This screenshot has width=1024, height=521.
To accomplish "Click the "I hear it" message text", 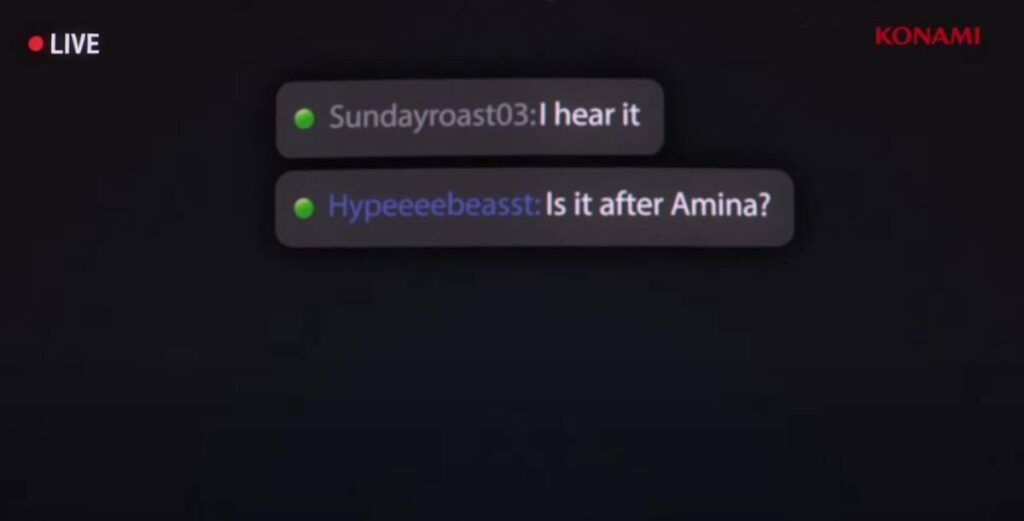I will 589,116.
